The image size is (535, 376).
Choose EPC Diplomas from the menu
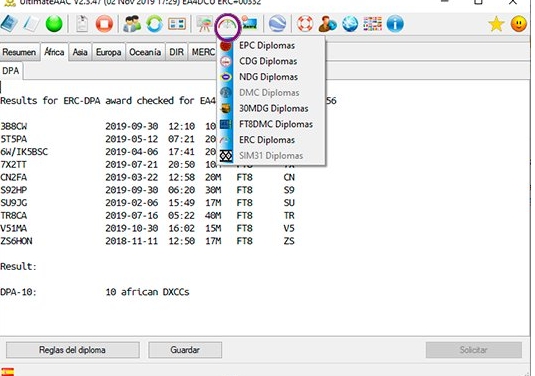271,45
